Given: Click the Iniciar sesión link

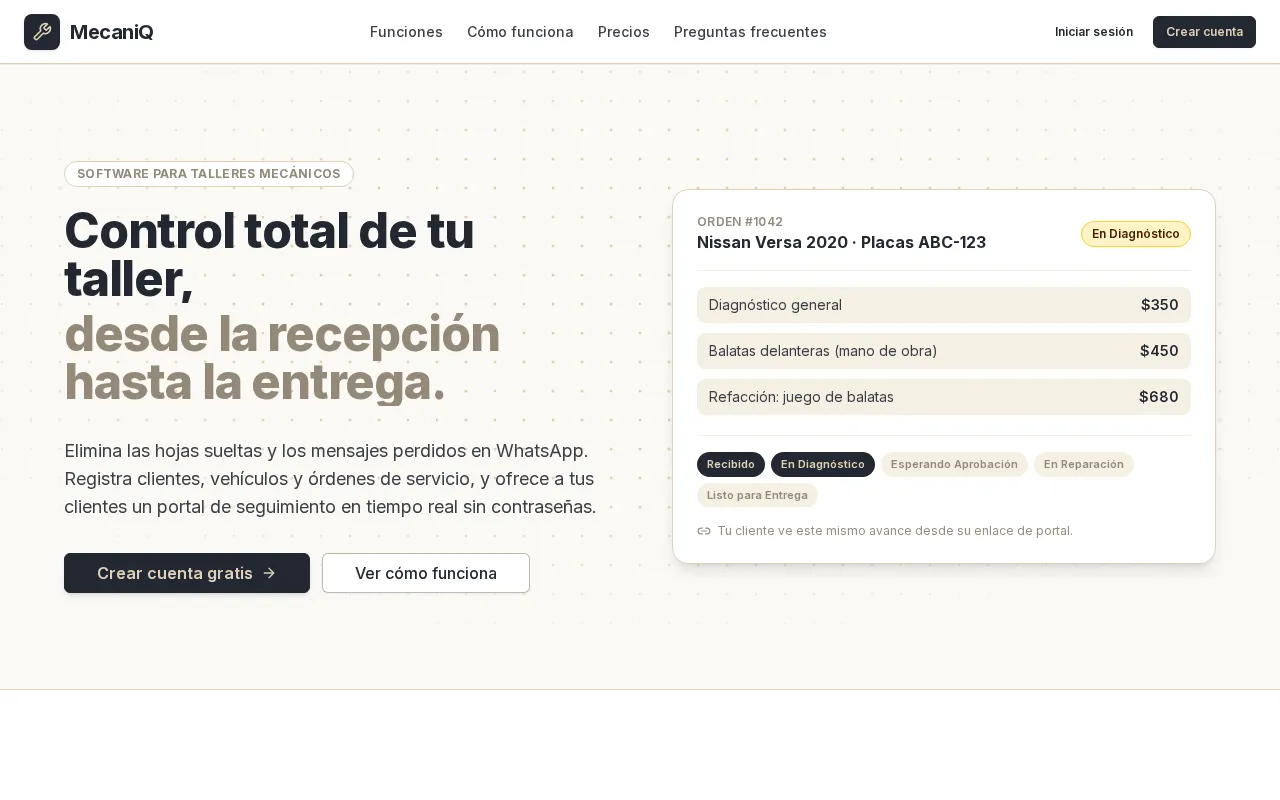Looking at the screenshot, I should (1094, 32).
